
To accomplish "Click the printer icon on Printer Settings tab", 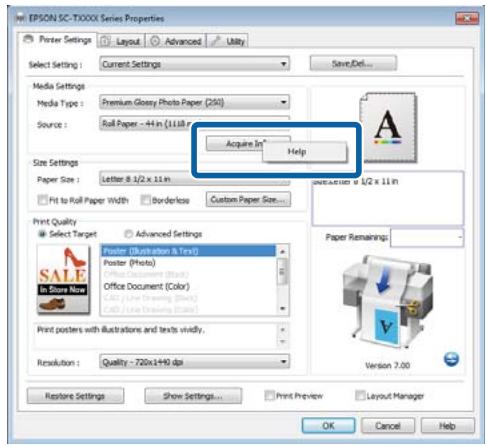I will tap(29, 39).
